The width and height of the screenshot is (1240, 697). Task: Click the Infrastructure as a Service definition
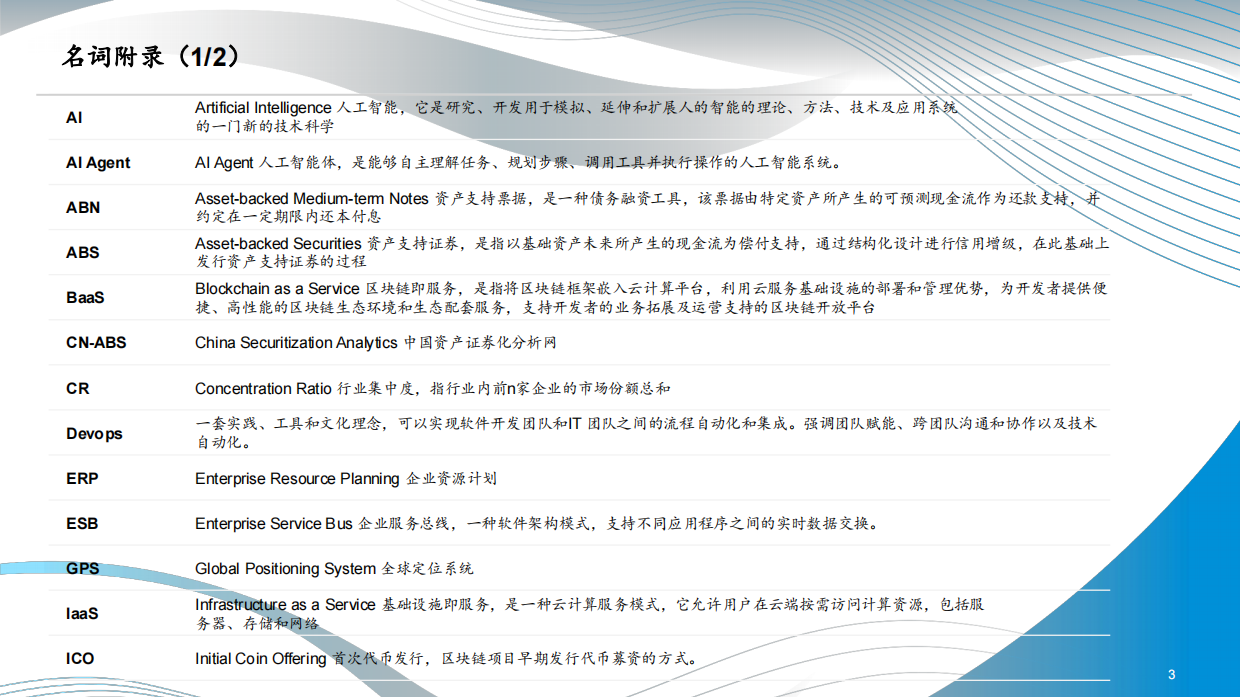pyautogui.click(x=590, y=614)
